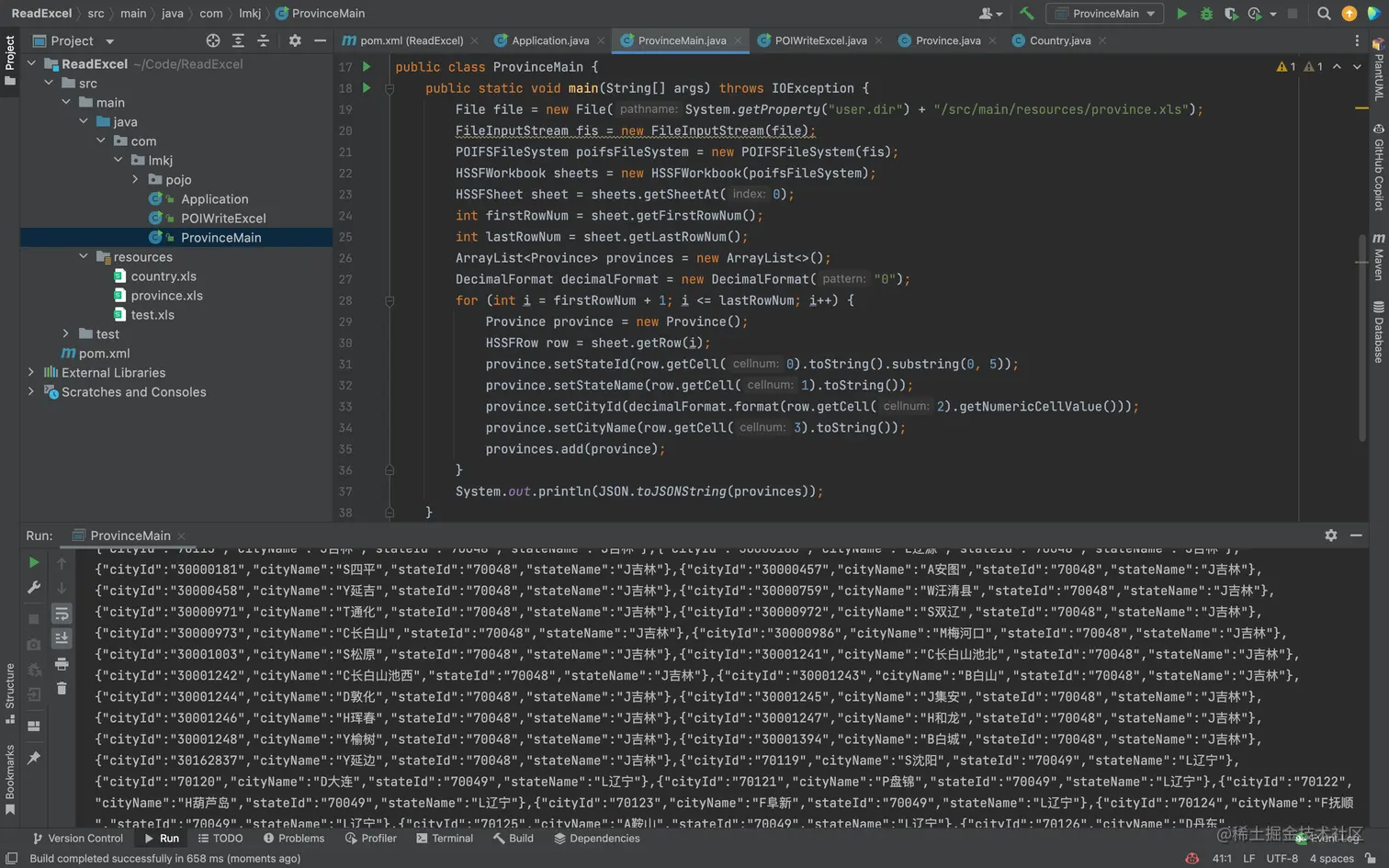This screenshot has height=868, width=1389.
Task: Build the project with the hammer icon
Action: pos(1027,14)
